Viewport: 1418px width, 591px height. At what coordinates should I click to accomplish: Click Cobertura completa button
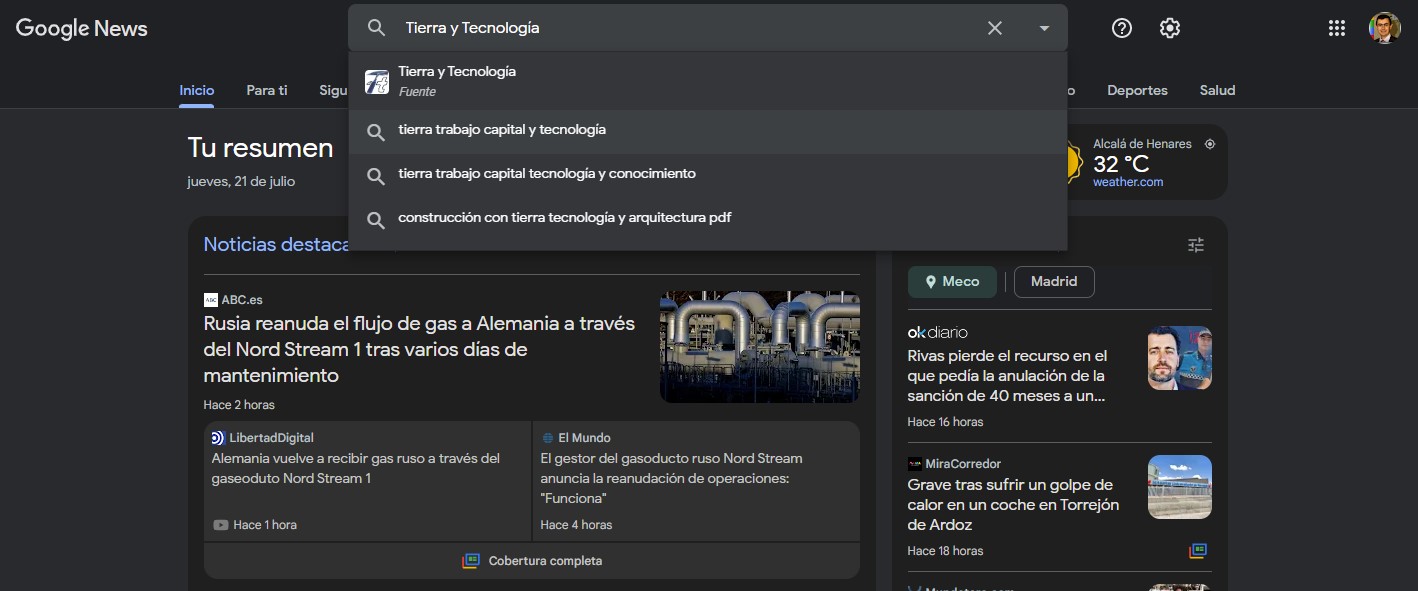532,561
